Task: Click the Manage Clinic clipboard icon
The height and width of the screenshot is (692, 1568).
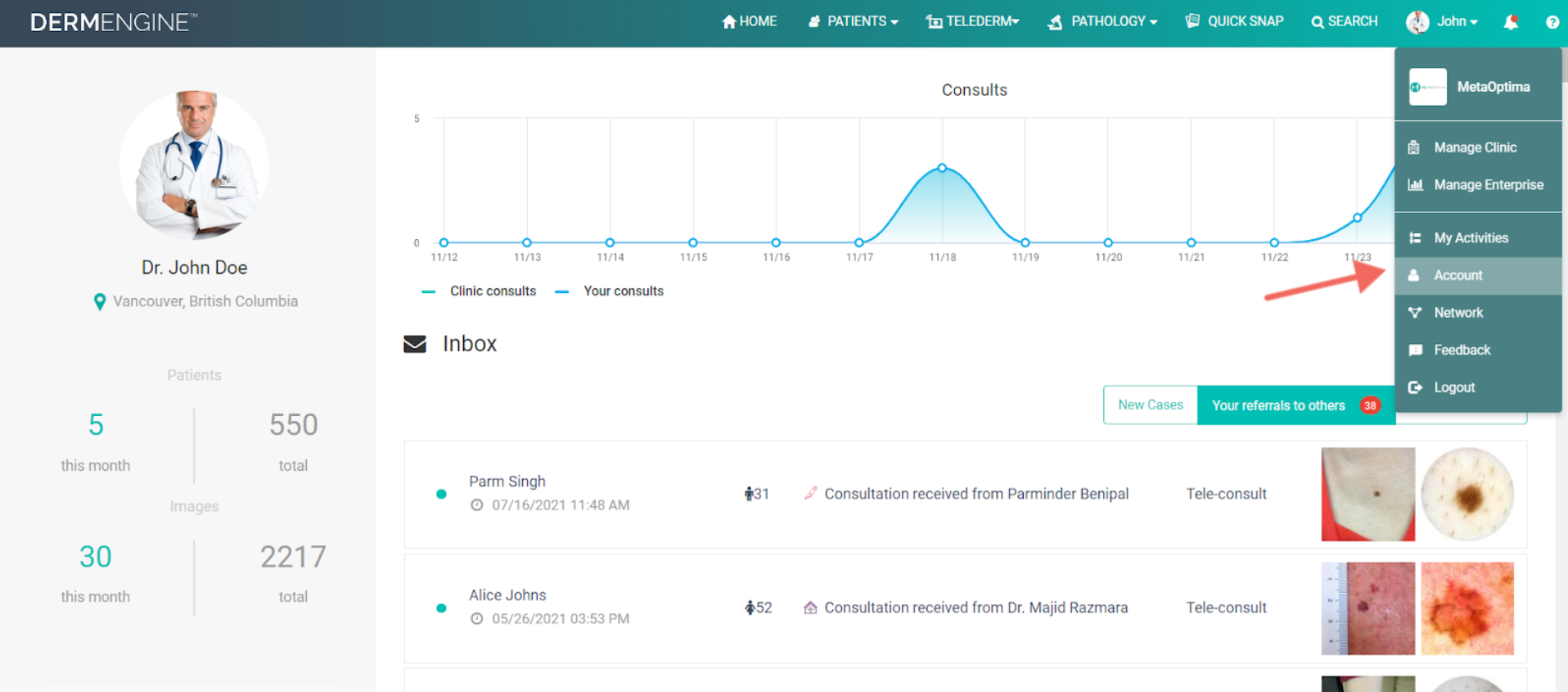Action: (1414, 147)
